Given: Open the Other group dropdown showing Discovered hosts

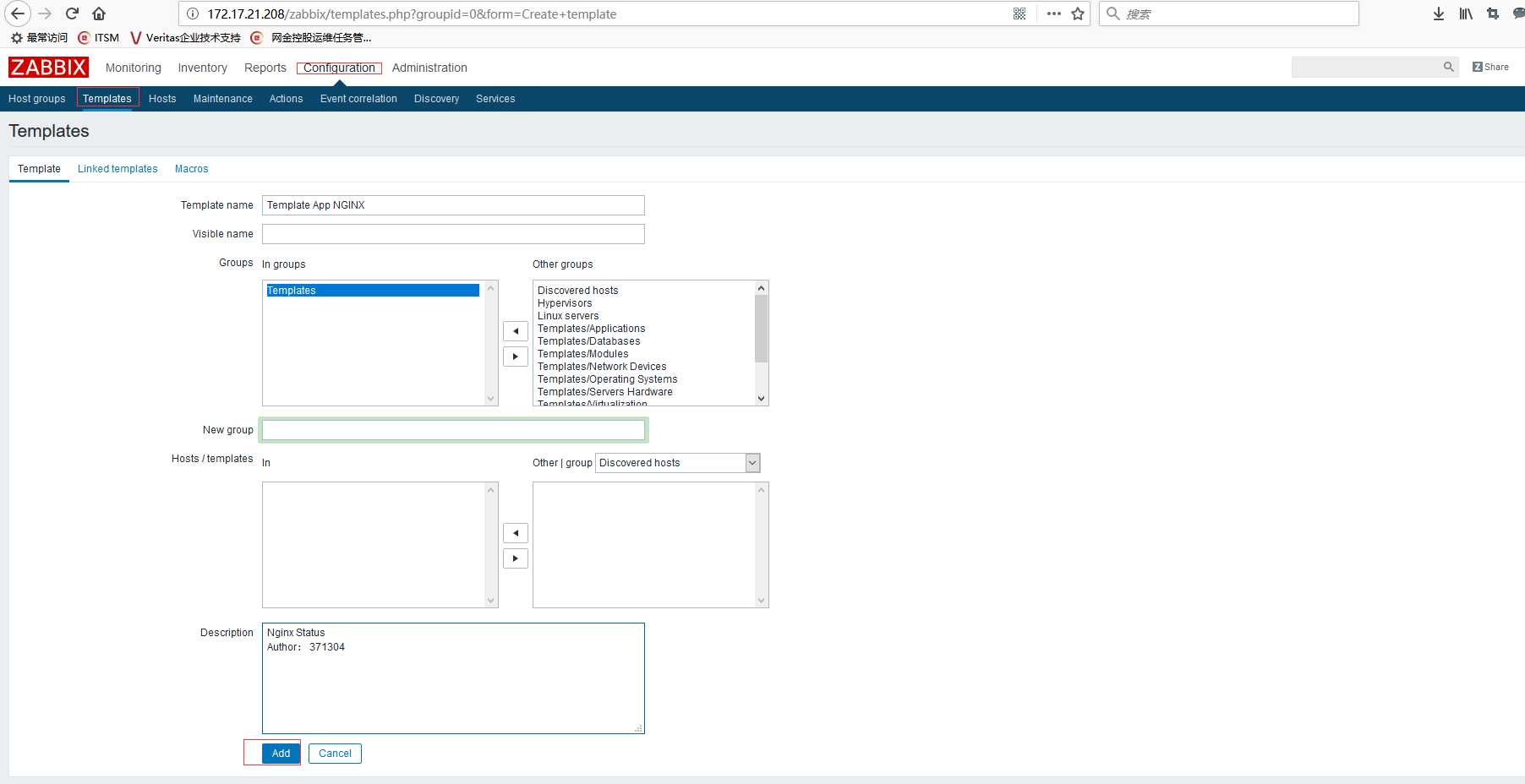Looking at the screenshot, I should [x=678, y=463].
